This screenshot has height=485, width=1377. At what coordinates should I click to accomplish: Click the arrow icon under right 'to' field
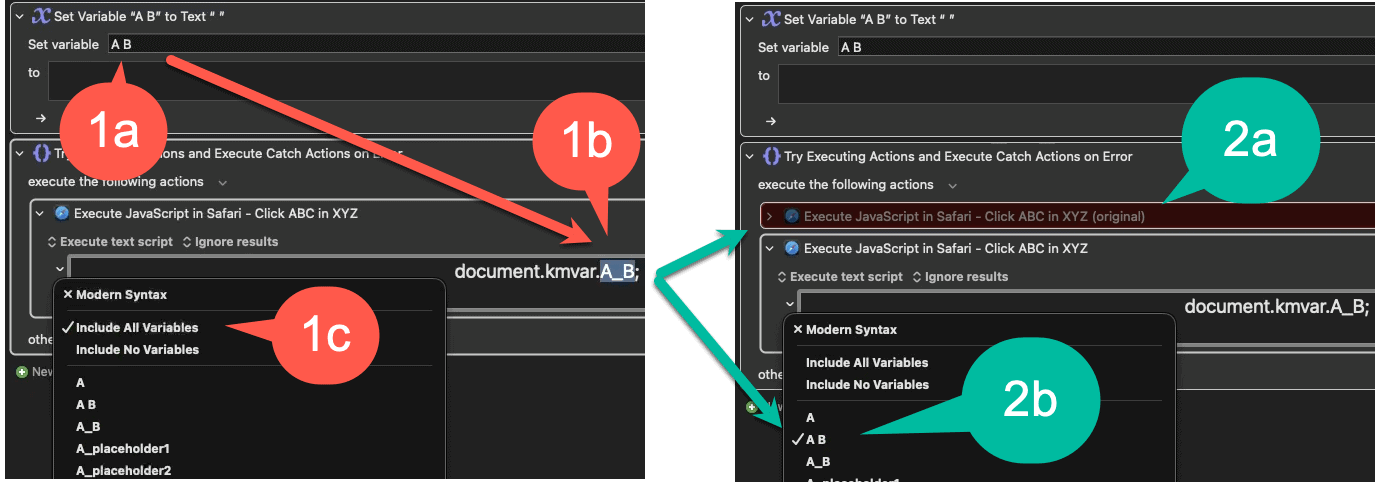tap(771, 120)
